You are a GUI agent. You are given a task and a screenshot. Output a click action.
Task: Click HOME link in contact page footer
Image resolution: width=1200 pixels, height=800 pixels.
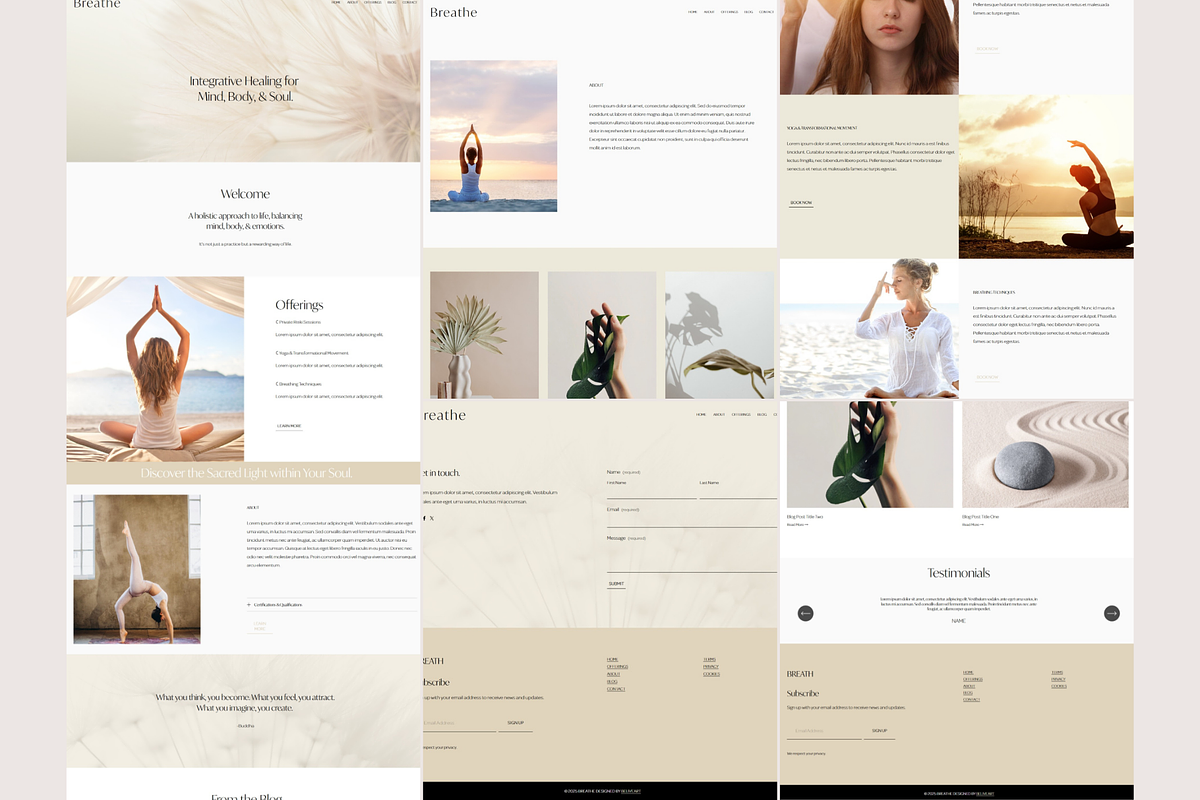pyautogui.click(x=613, y=659)
